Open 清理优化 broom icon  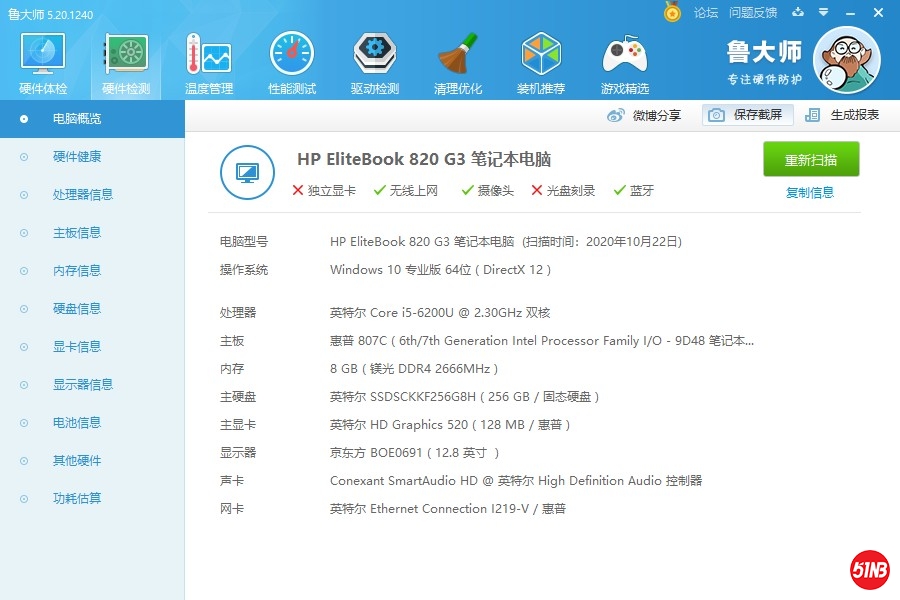(458, 54)
